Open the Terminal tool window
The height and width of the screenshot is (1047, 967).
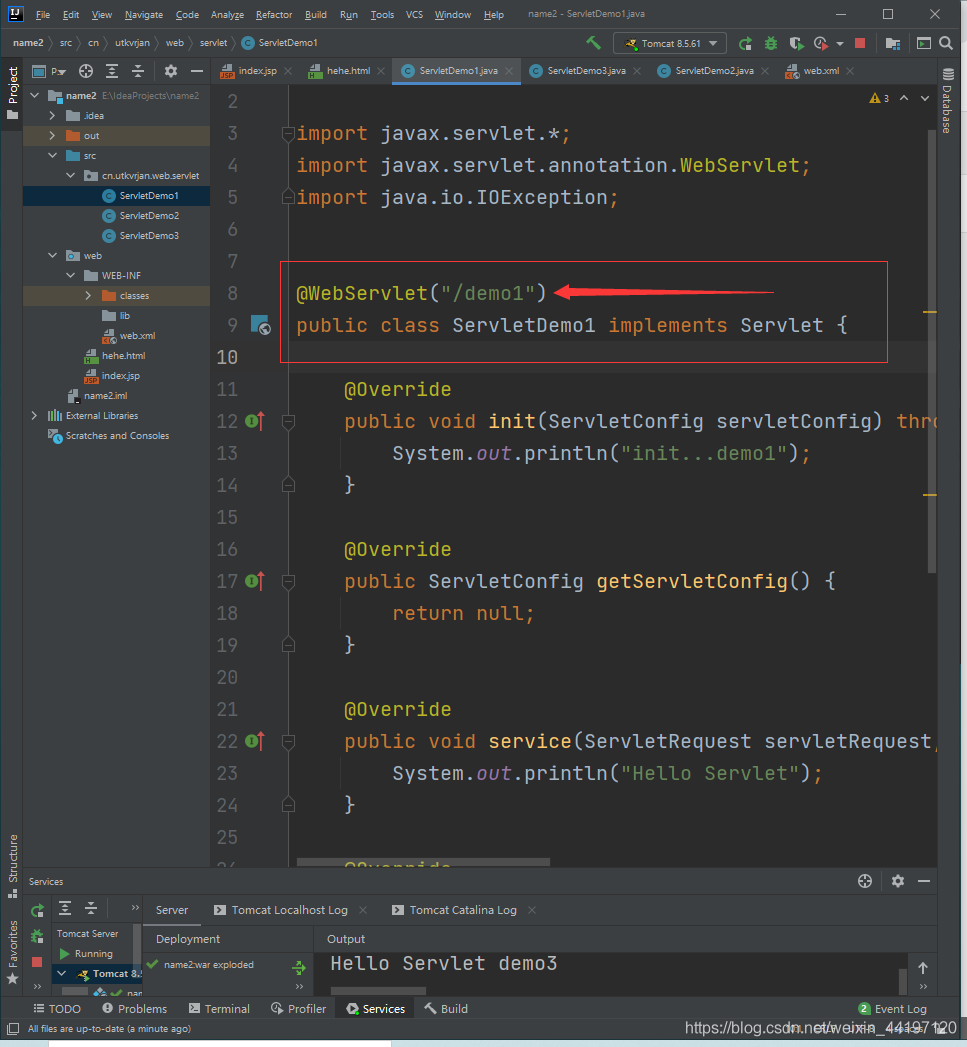219,1009
